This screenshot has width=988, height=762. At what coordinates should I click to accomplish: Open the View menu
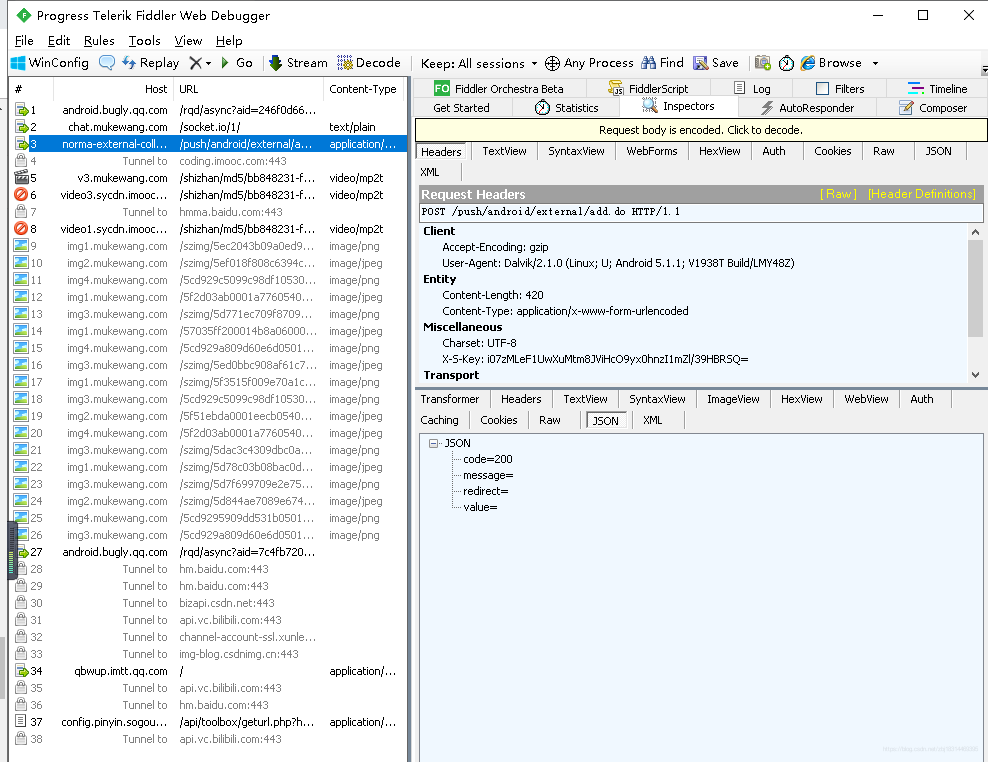pos(188,40)
